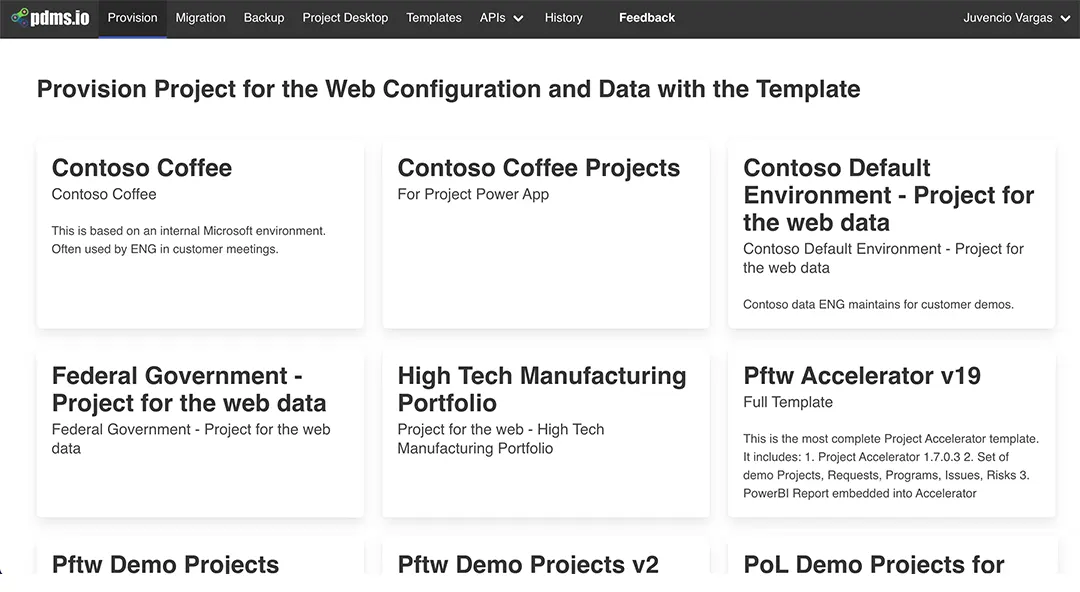Click the Feedback link

(646, 17)
